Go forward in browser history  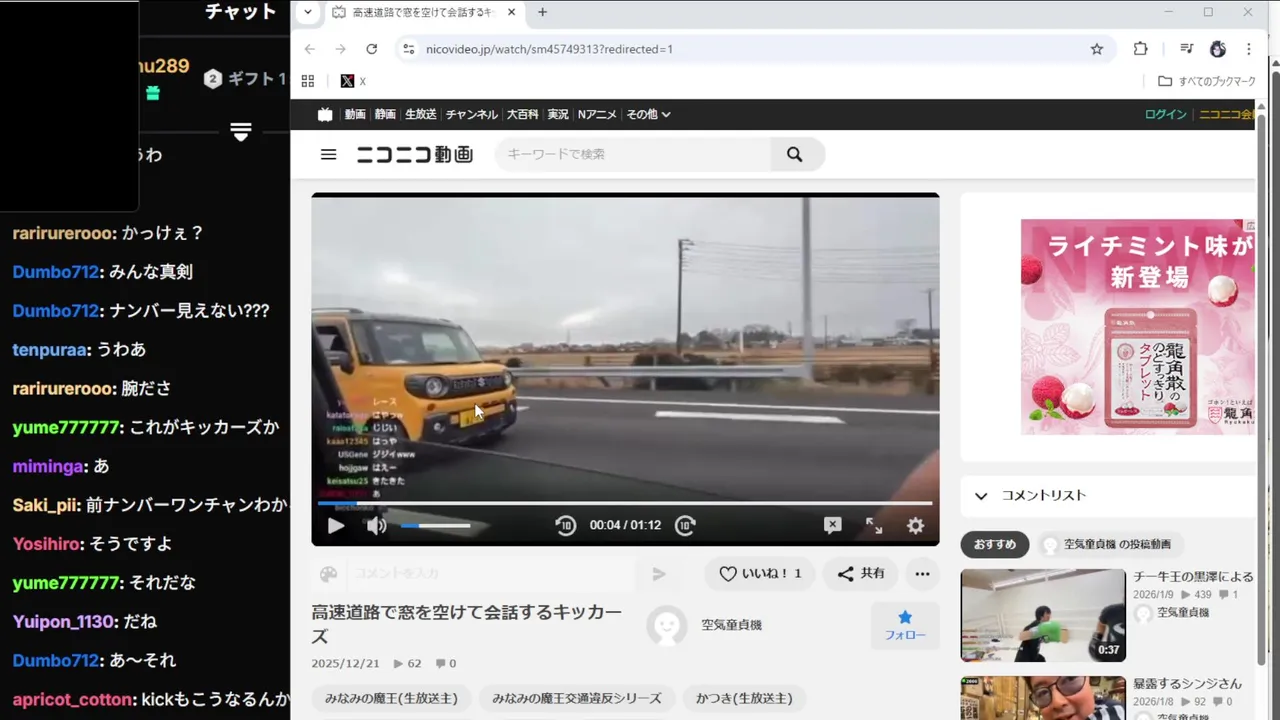coord(340,49)
